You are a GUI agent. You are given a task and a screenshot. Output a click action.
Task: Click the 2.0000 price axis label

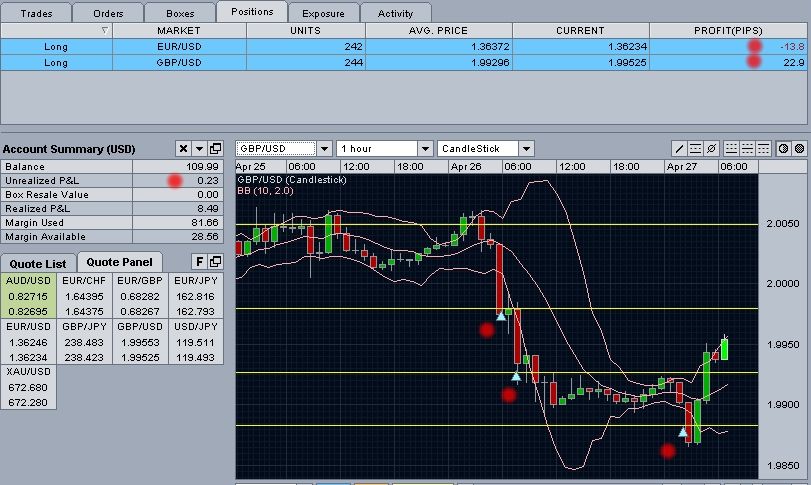pyautogui.click(x=783, y=283)
